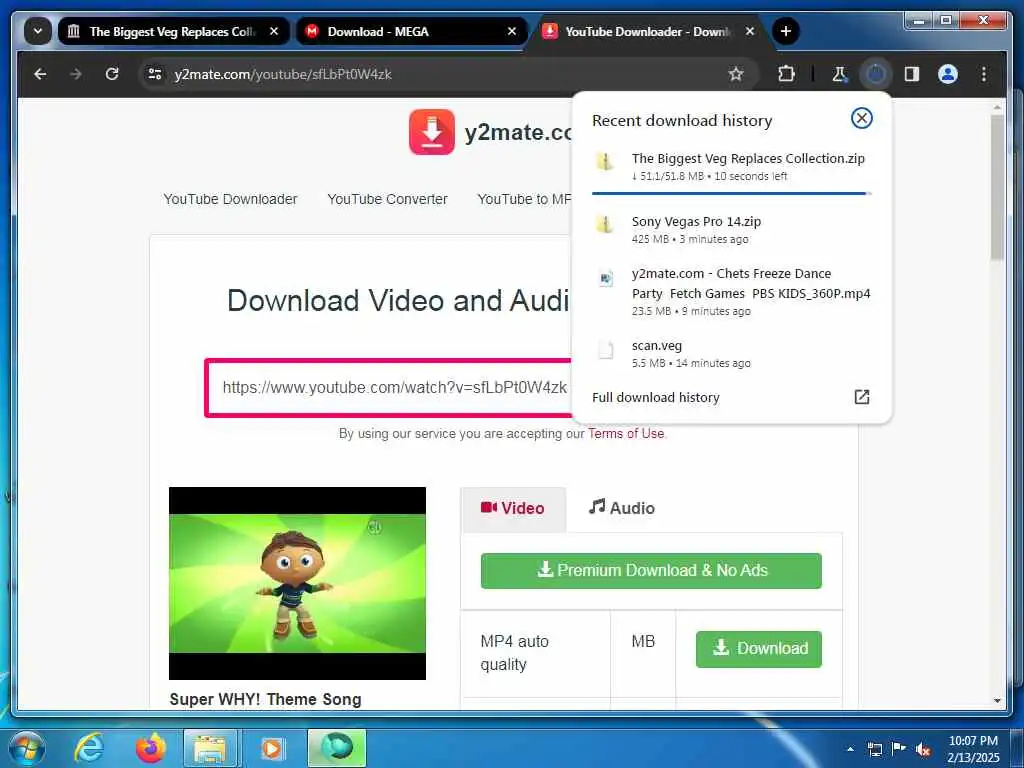
Task: Click the y2mate.com address bar URL
Action: click(283, 74)
